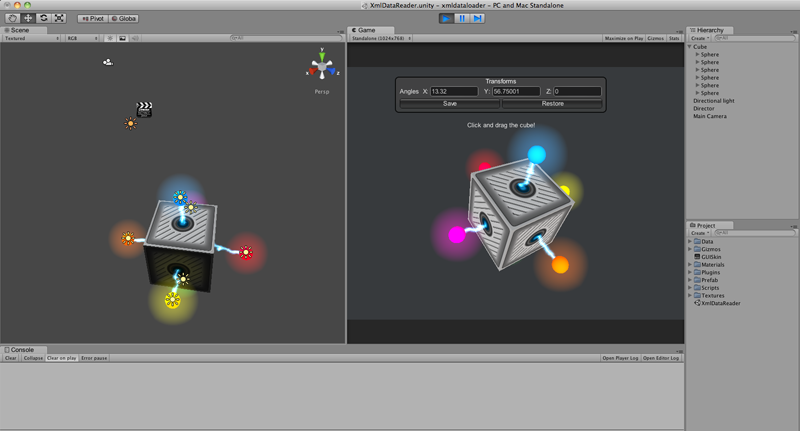Toggle Clear on play in Console
The image size is (800, 431).
pos(62,358)
